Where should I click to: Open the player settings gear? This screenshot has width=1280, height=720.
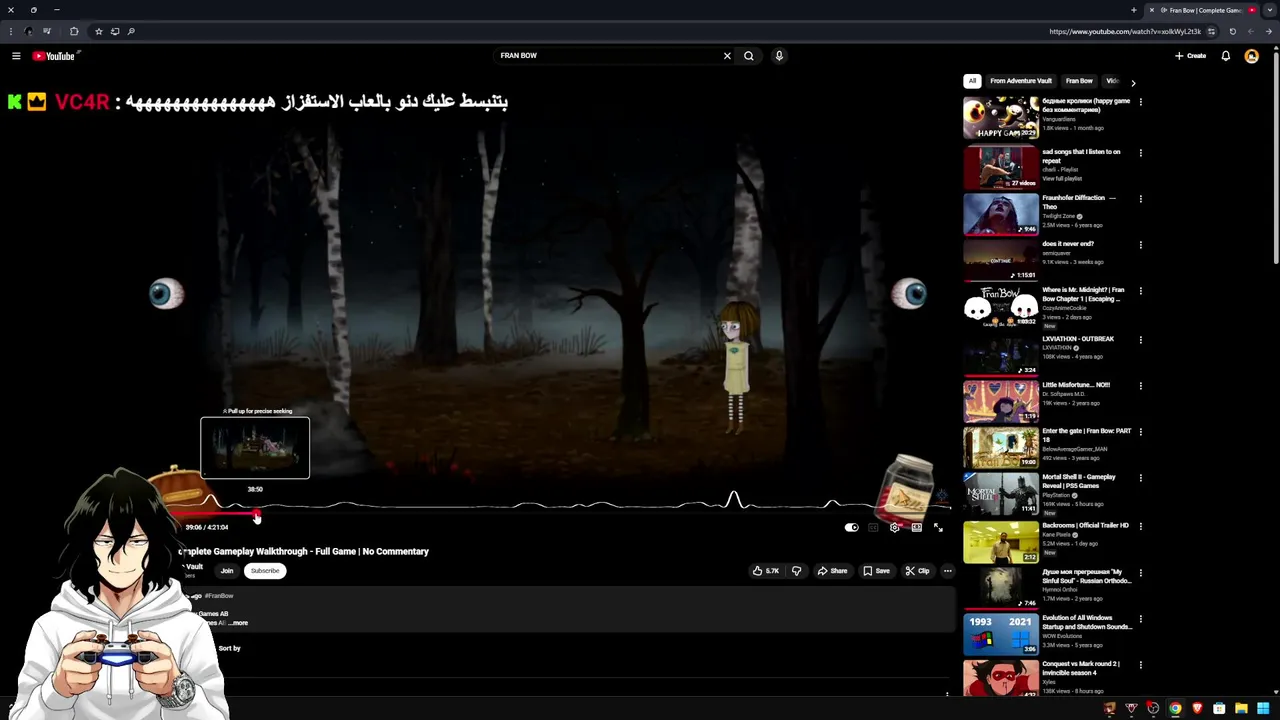tap(895, 528)
